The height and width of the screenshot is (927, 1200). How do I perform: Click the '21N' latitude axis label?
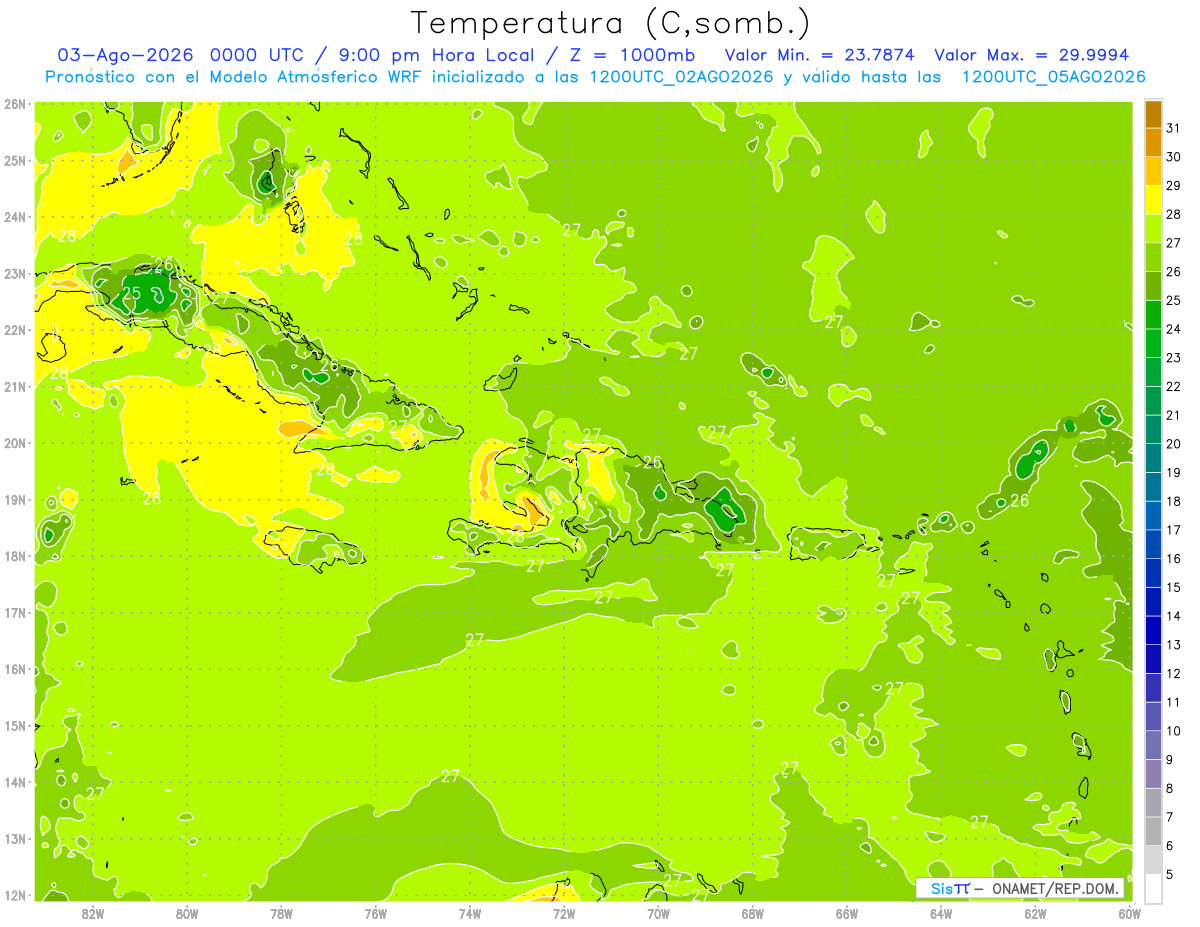15,387
